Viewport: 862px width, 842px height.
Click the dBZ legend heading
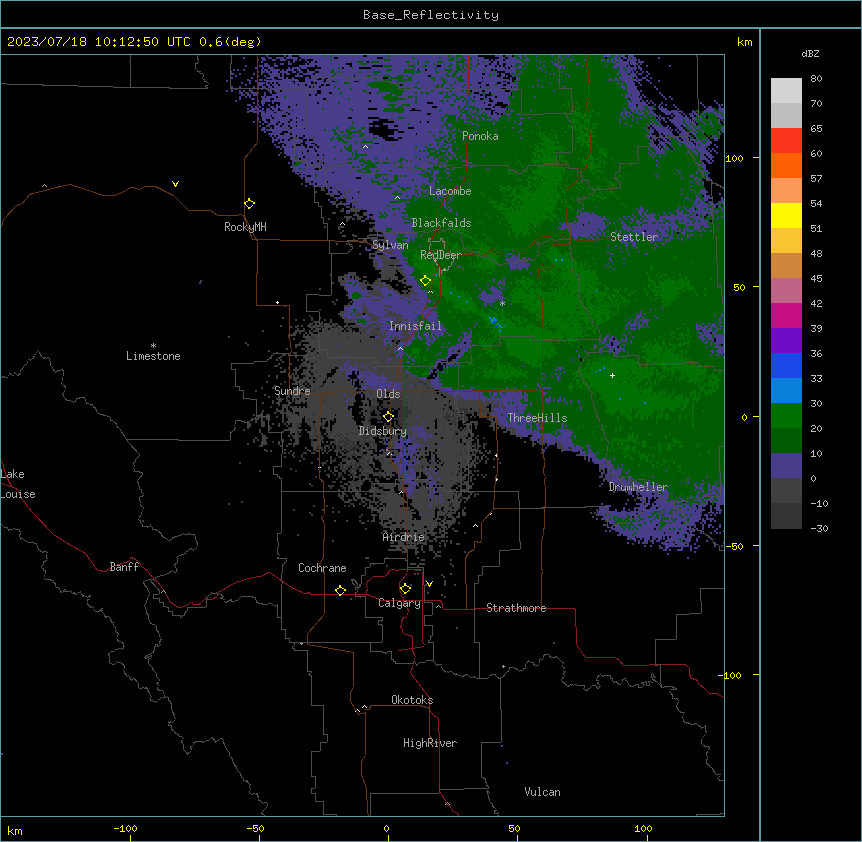tap(810, 54)
